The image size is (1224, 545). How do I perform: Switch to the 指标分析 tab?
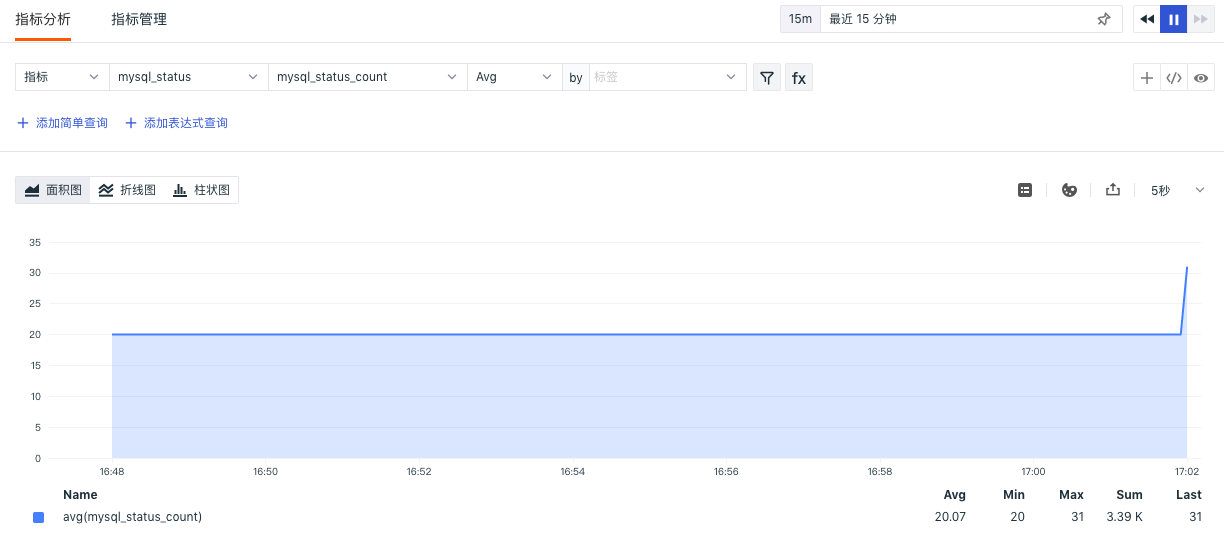pyautogui.click(x=43, y=19)
